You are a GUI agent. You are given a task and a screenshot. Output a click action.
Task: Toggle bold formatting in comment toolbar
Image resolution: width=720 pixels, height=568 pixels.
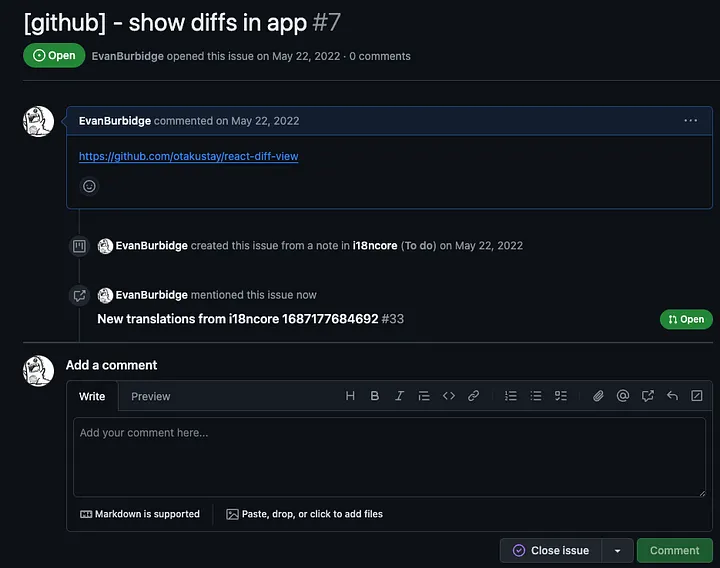point(375,396)
